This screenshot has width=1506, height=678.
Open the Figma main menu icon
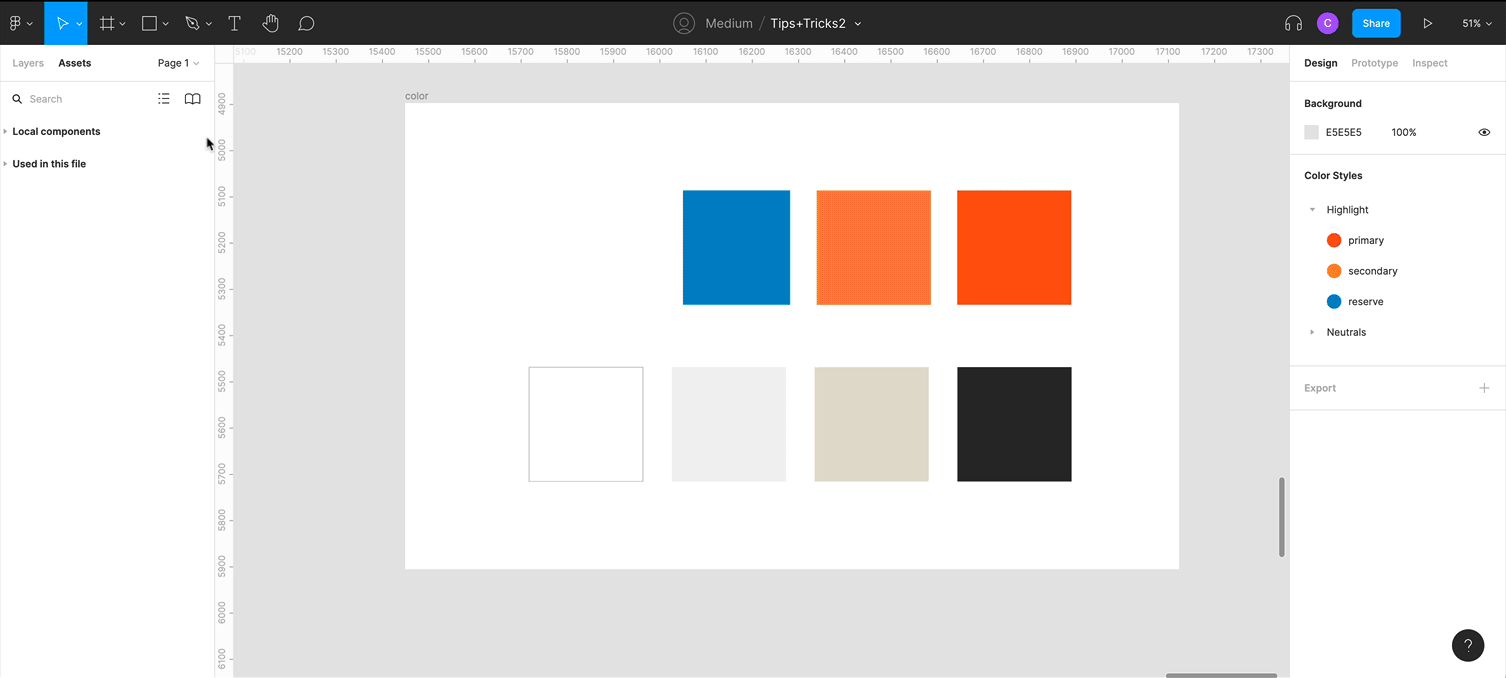(16, 23)
